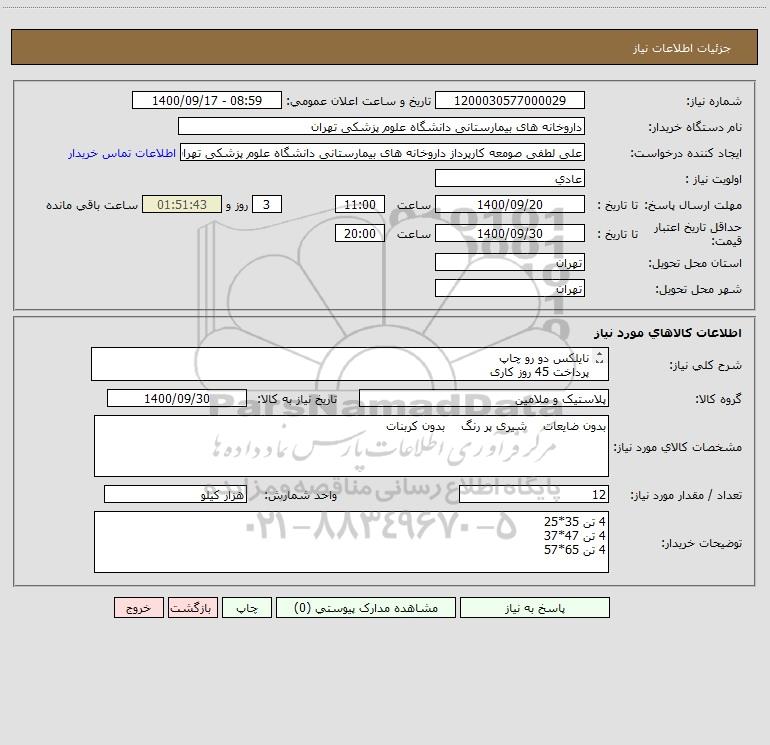Click the حداقل تاریخ اعتبار قیمت label
The width and height of the screenshot is (770, 745).
[698, 234]
